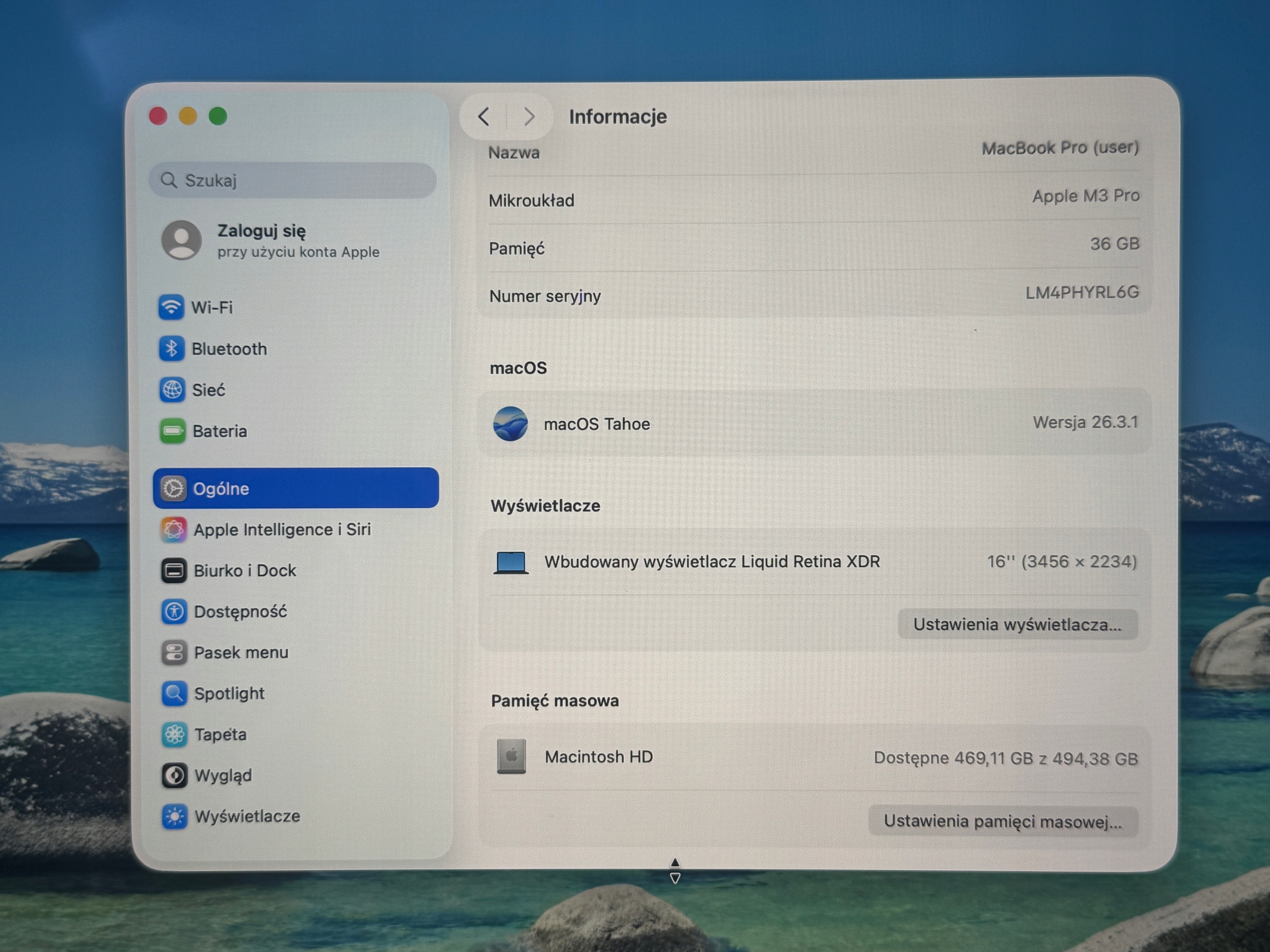This screenshot has height=952, width=1270.
Task: Open the Wi-Fi settings icon
Action: pos(171,307)
